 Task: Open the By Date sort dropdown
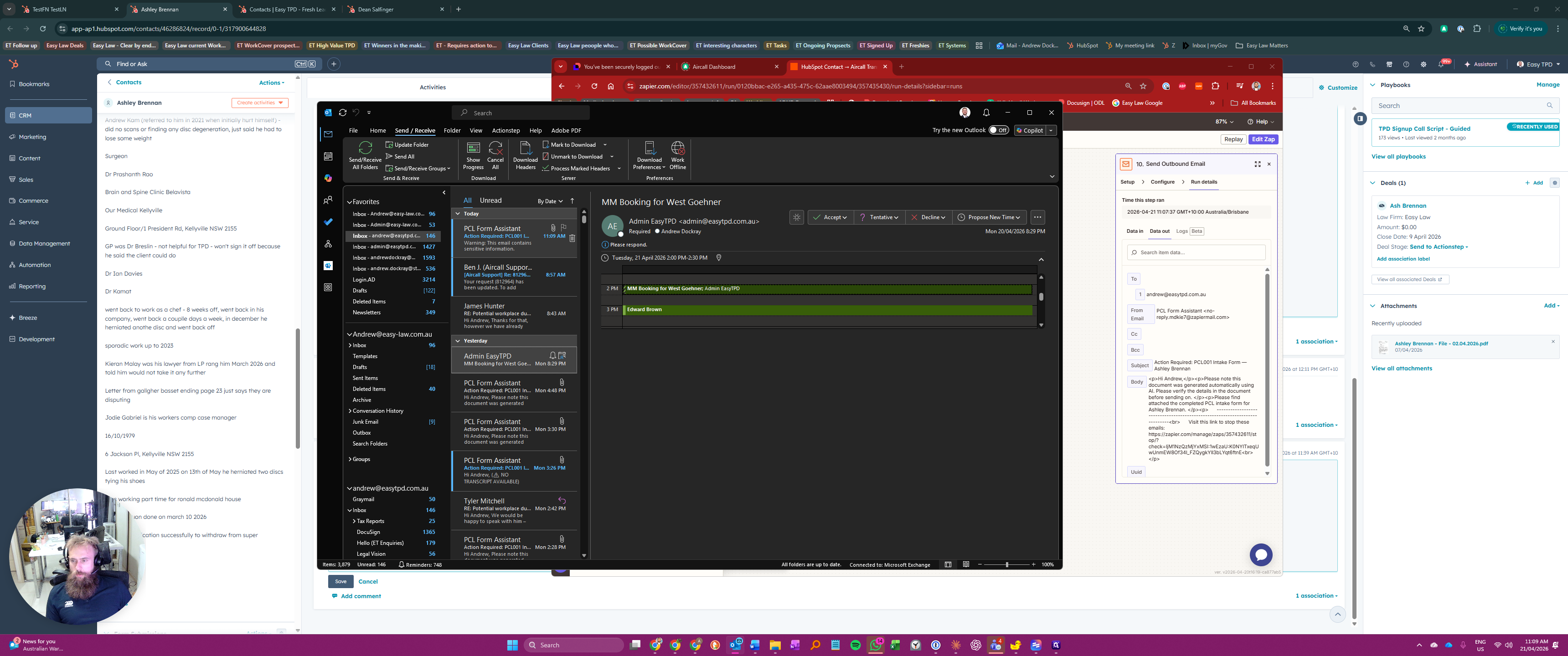(550, 201)
